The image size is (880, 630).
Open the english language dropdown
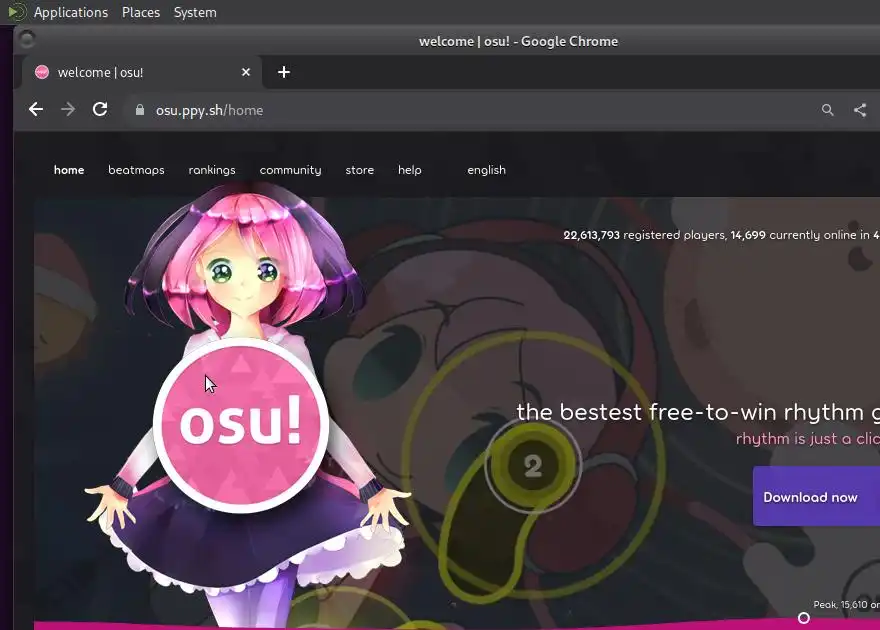coord(487,170)
